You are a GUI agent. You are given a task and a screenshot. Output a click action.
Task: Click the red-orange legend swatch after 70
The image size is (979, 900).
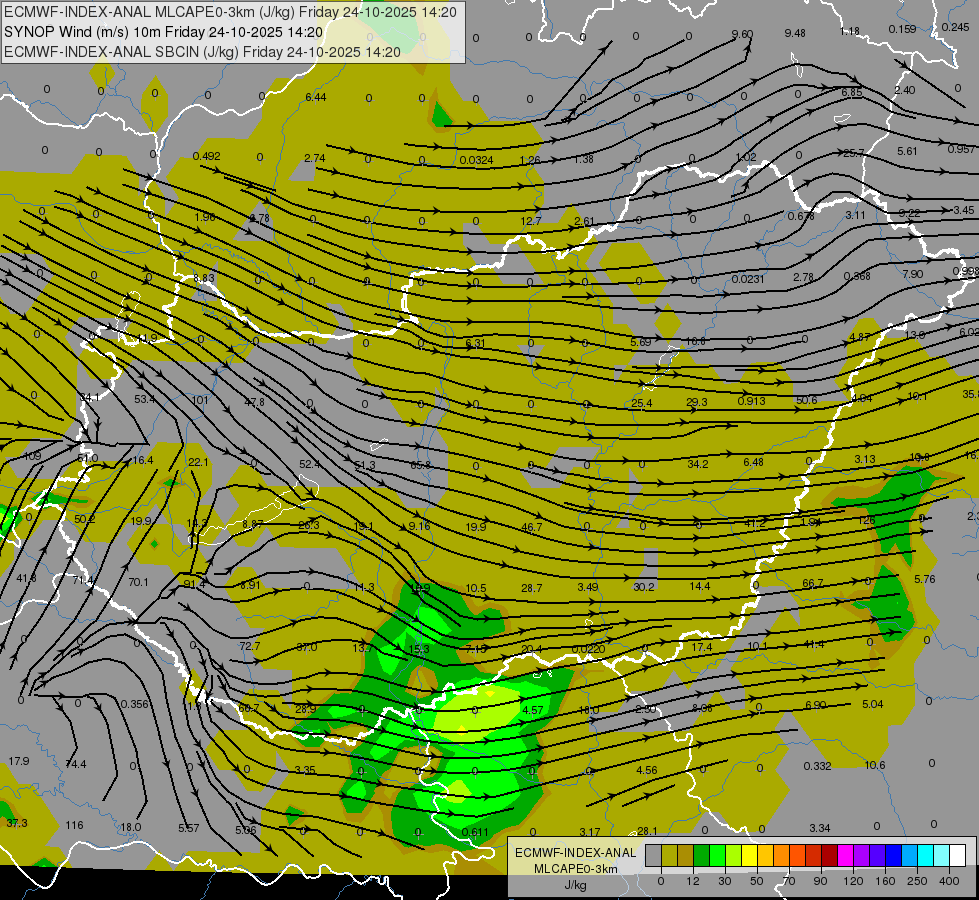tap(797, 855)
